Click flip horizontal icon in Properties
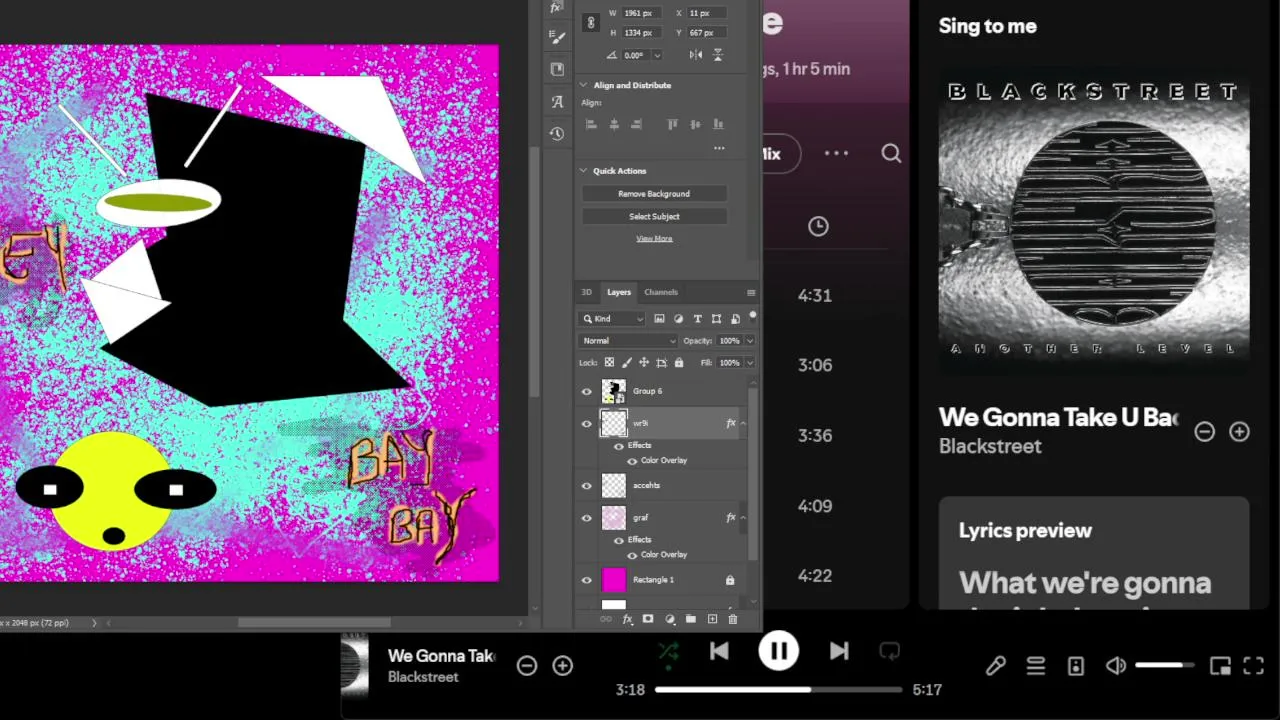The height and width of the screenshot is (720, 1280). click(x=696, y=55)
